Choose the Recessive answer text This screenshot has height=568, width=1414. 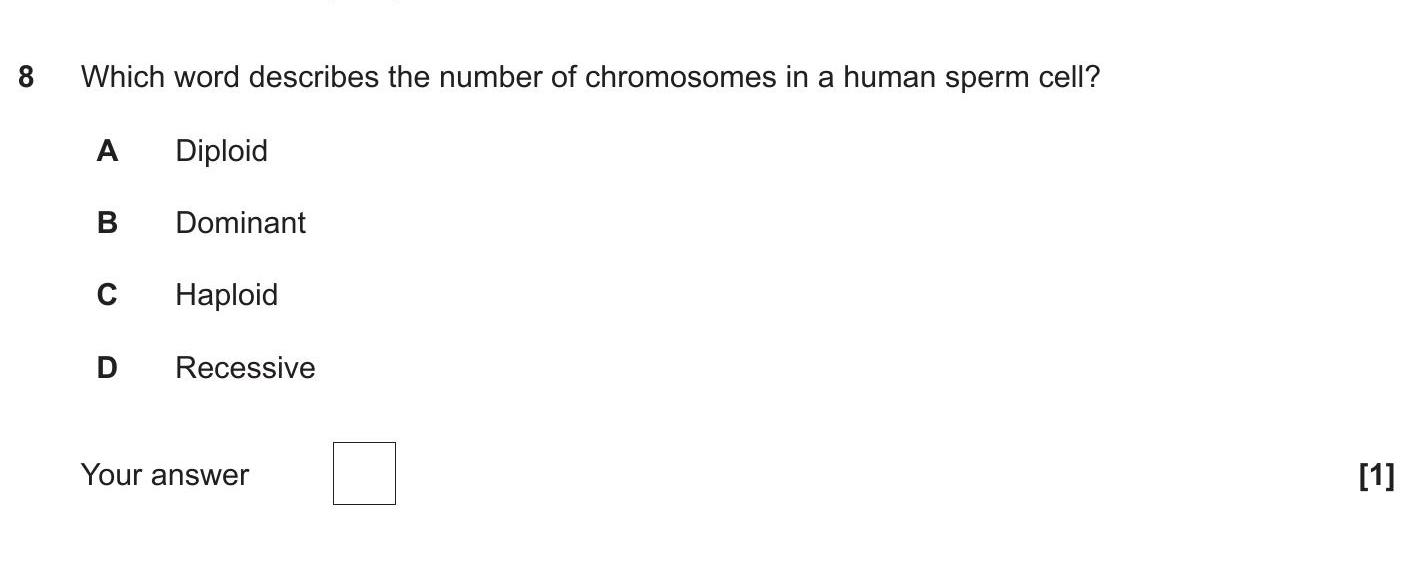coord(245,368)
